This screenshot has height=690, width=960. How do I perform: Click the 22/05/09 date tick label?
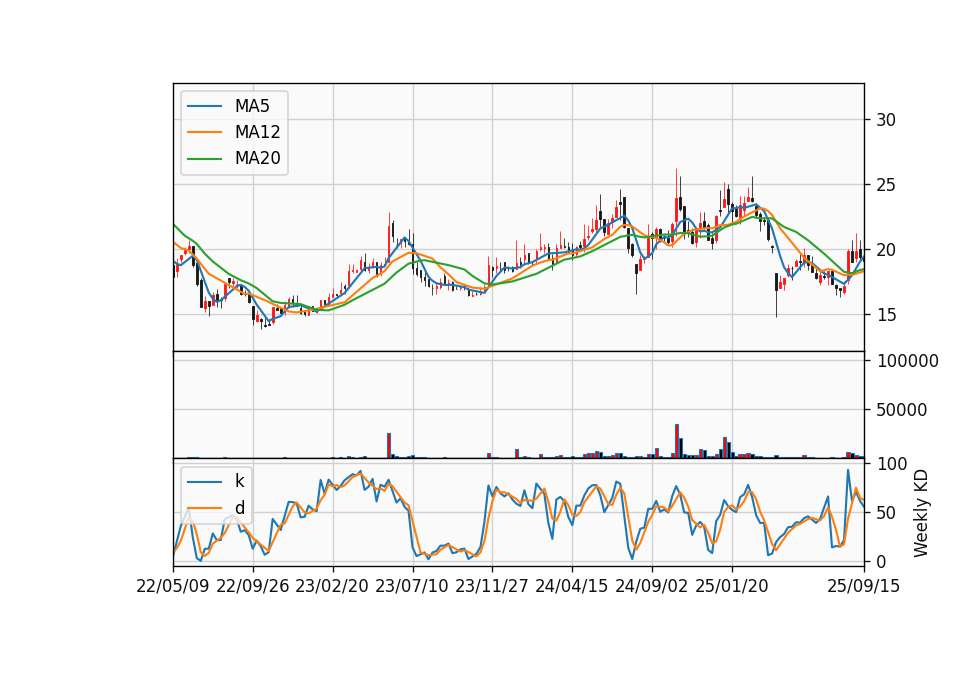(x=173, y=586)
